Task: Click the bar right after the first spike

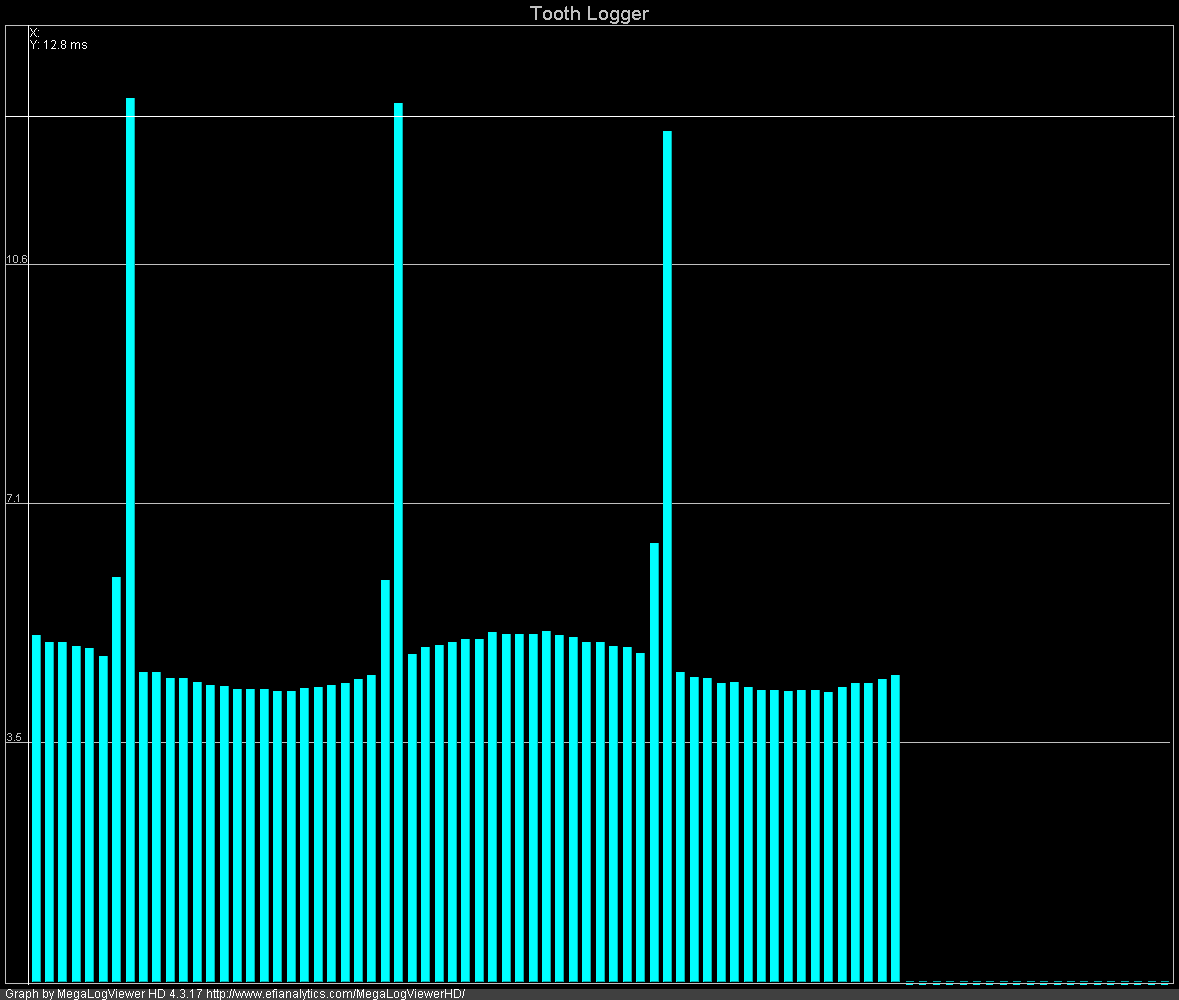Action: point(143,820)
